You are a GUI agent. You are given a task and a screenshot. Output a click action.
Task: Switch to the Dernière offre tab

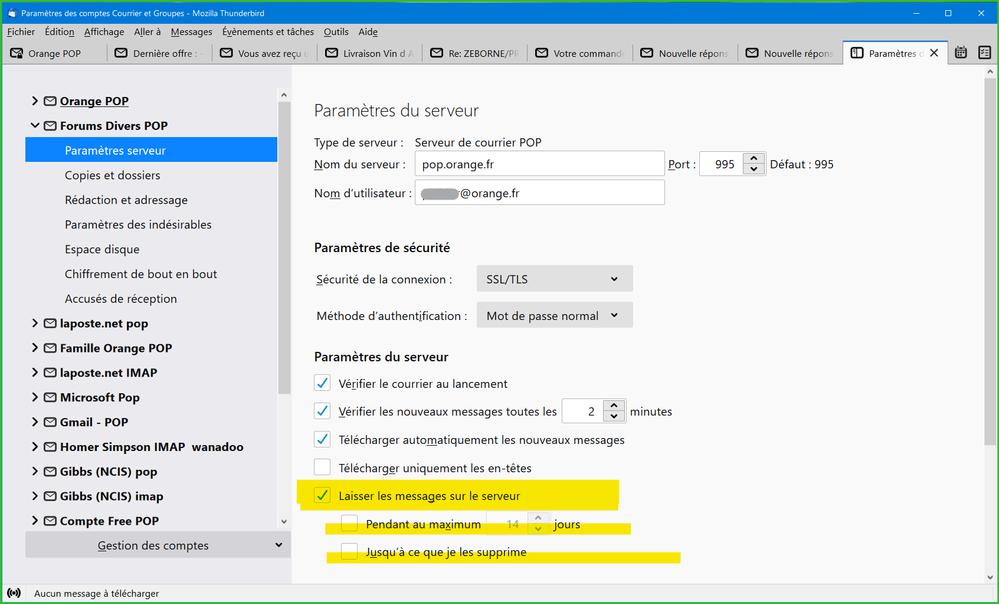159,54
